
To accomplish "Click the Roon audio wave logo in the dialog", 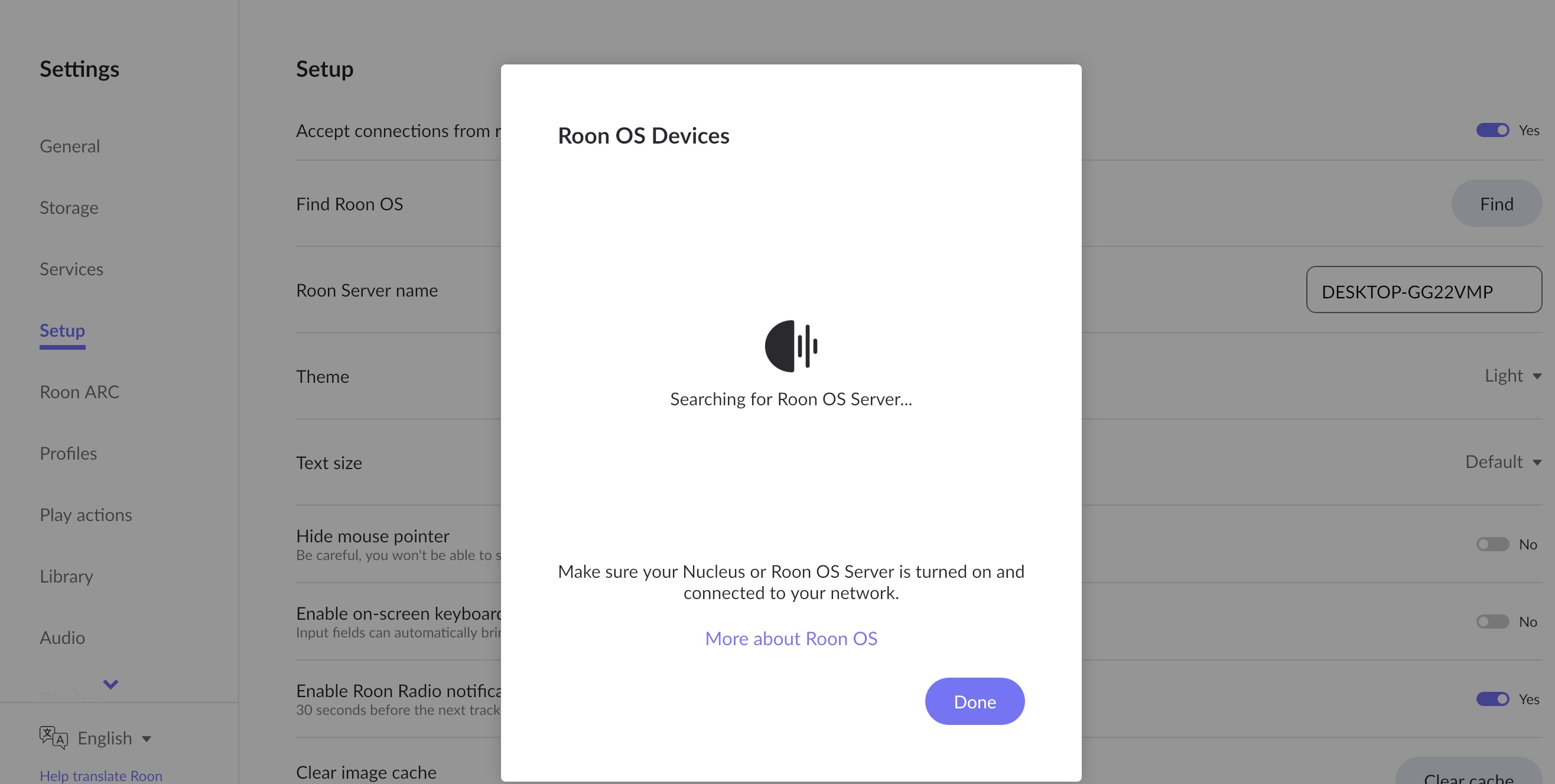I will (790, 345).
